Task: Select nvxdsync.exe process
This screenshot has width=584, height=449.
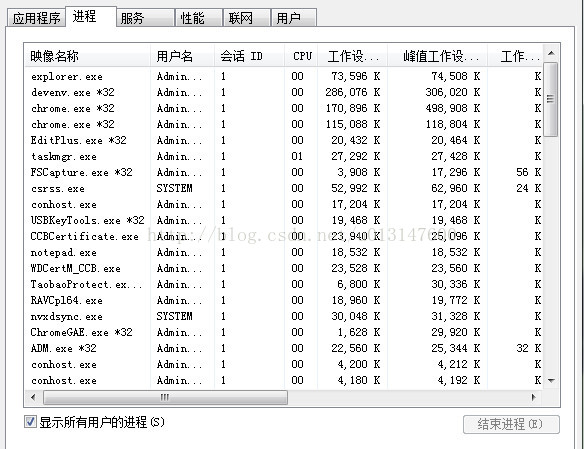Action: (x=284, y=316)
